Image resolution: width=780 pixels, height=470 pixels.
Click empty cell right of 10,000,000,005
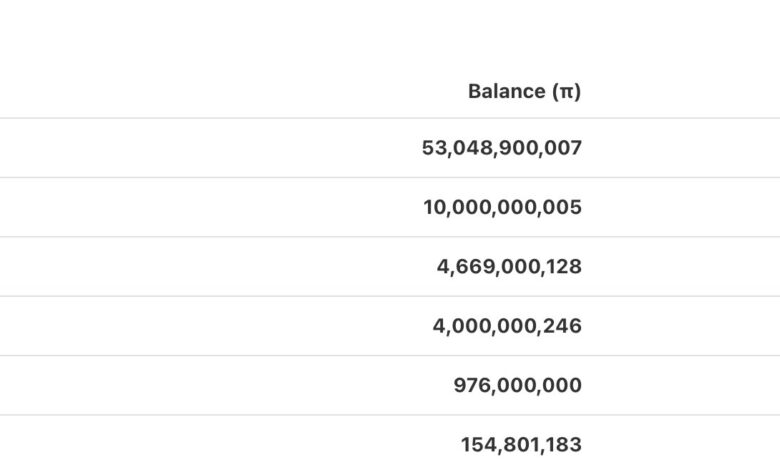point(686,207)
